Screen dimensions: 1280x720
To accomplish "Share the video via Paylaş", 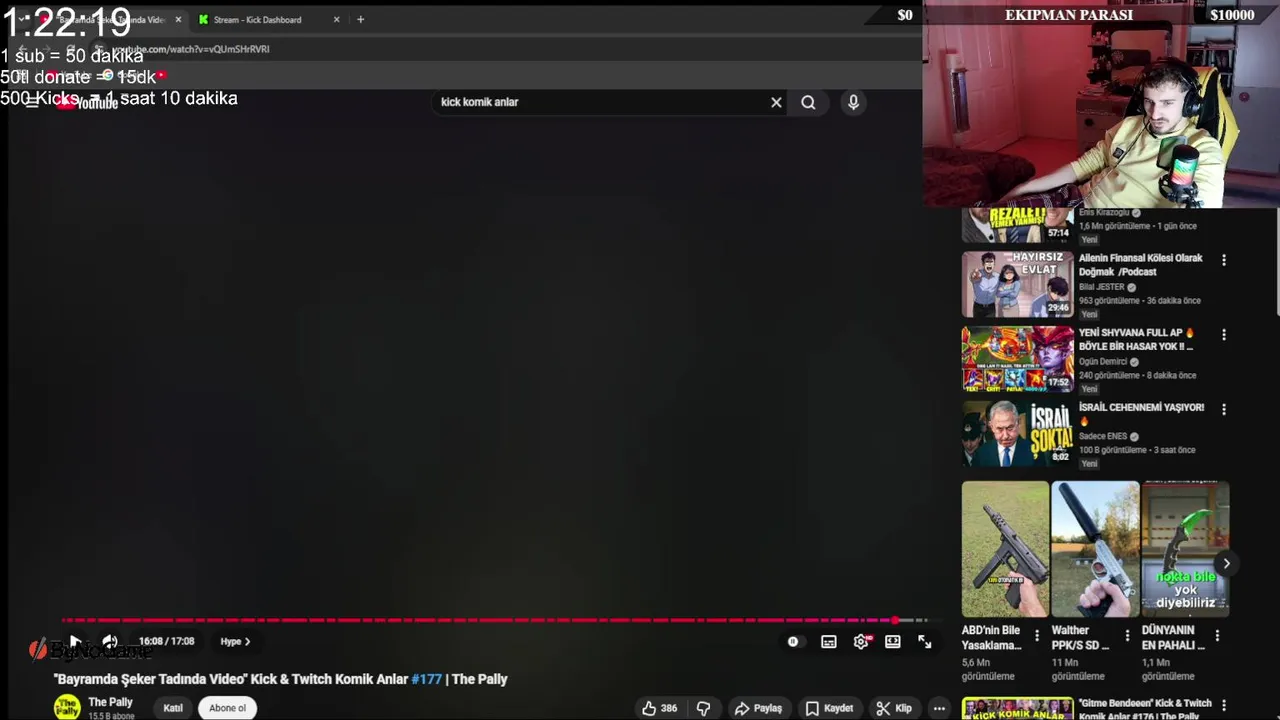I will [x=758, y=708].
